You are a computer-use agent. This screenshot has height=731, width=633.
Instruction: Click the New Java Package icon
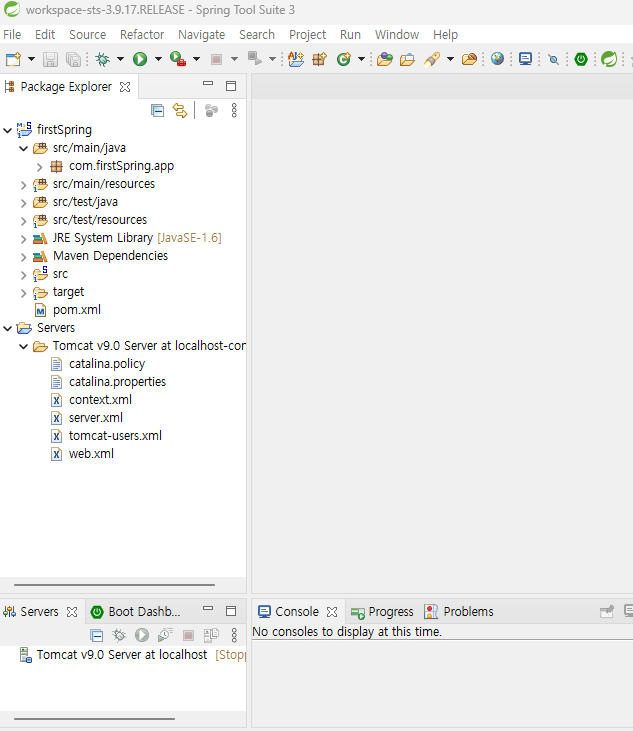320,59
